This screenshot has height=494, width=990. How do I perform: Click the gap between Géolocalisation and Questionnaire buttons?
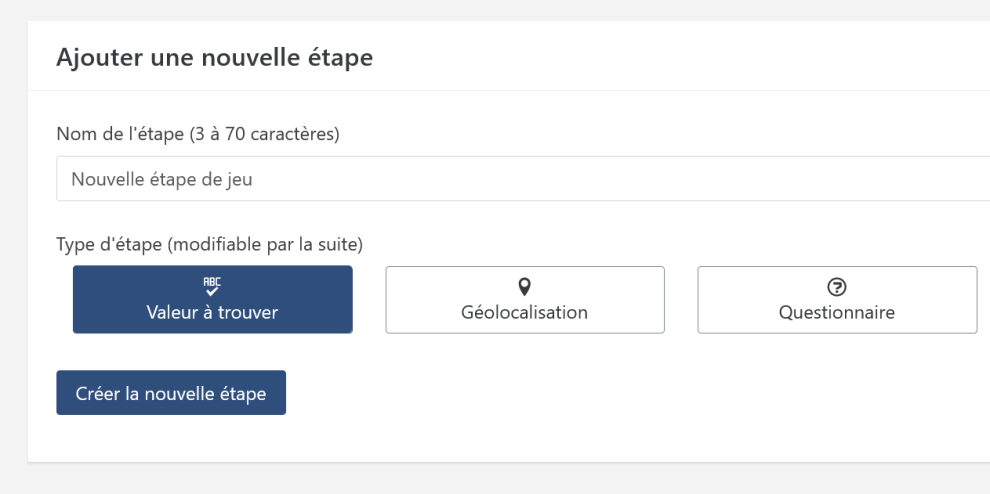681,299
